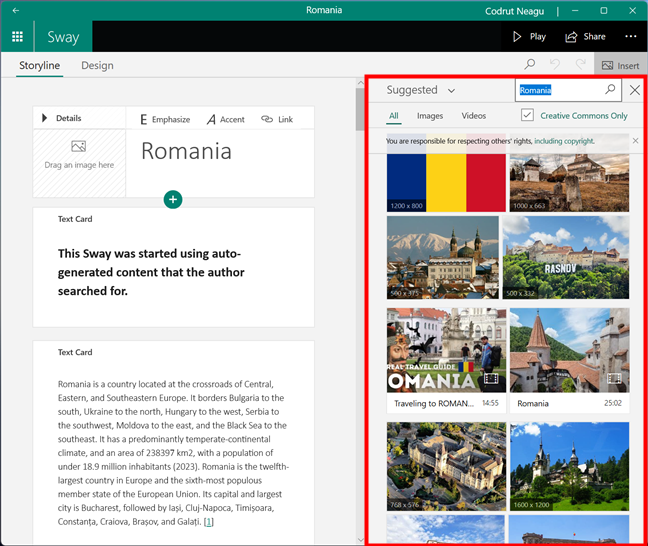Play the Sway presentation
The width and height of the screenshot is (648, 546).
click(529, 37)
